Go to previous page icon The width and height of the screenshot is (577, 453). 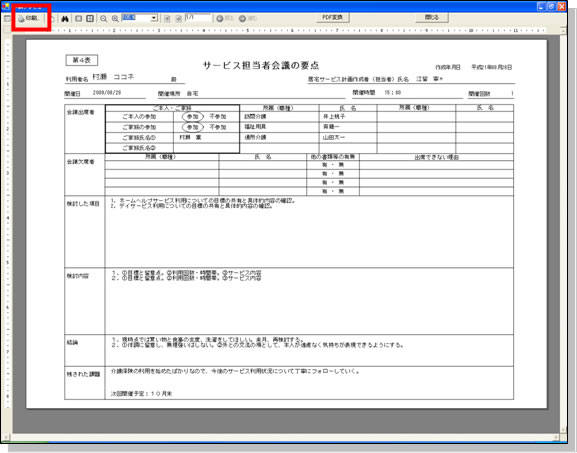[167, 19]
